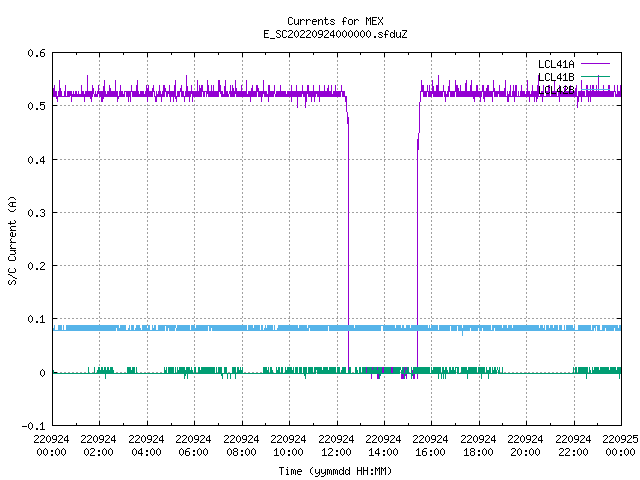Click the Y-axis label "S/C Current (A)"
This screenshot has width=640, height=480.
click(12, 240)
